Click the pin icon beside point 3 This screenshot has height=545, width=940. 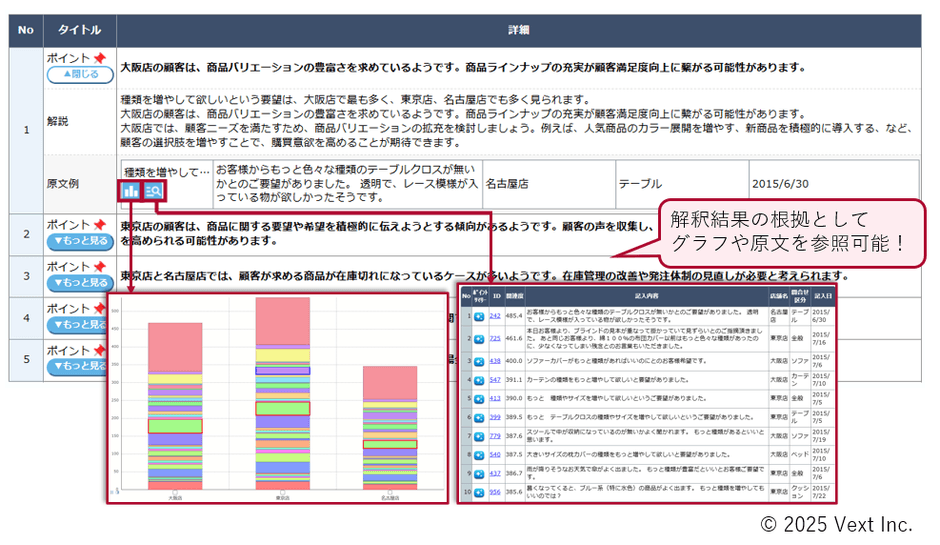99,267
